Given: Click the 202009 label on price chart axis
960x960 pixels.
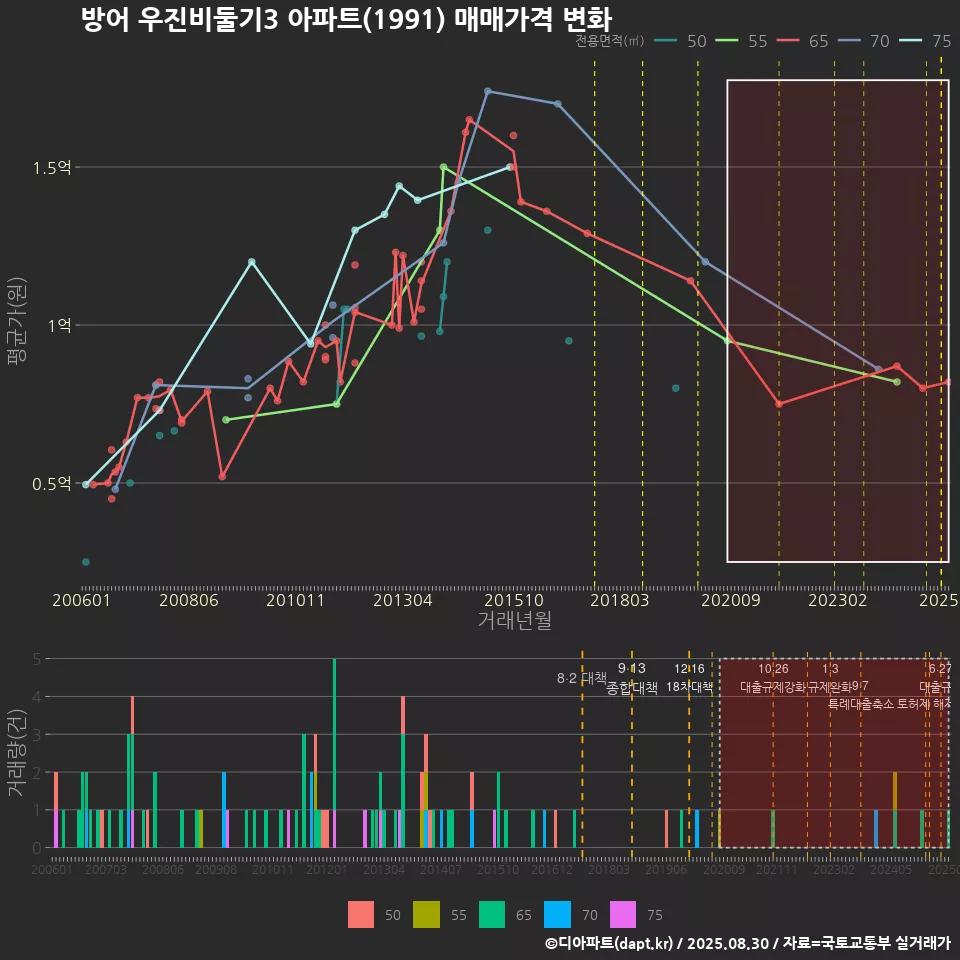Looking at the screenshot, I should tap(730, 600).
